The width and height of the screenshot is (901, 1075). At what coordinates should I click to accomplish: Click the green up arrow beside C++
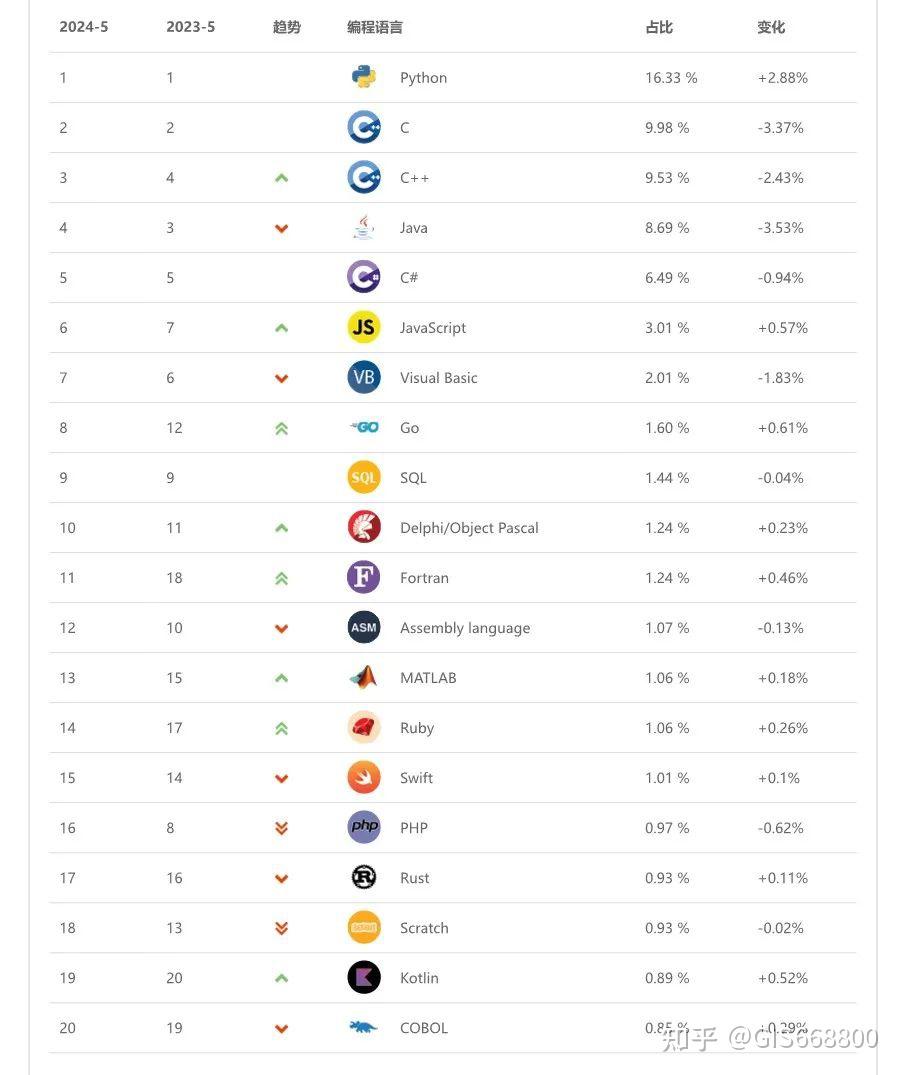pos(281,178)
